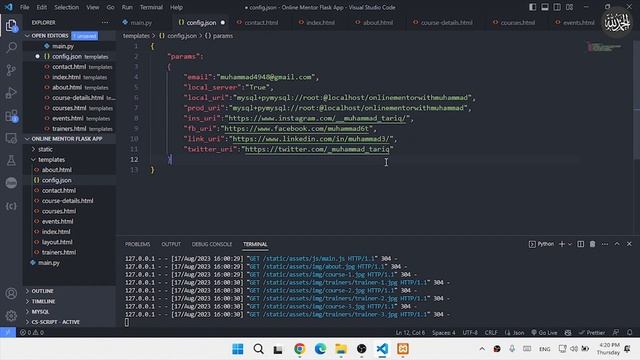Open the Accounts icon in activity bar
640x360 pixels.
click(x=11, y=293)
